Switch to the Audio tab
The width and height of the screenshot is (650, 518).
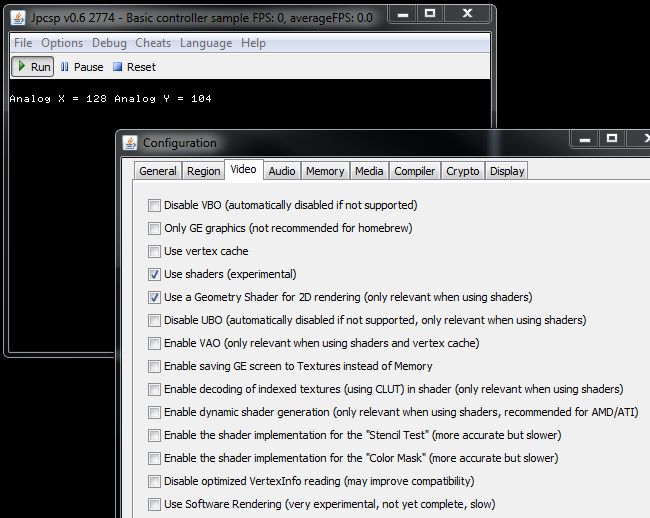[282, 171]
